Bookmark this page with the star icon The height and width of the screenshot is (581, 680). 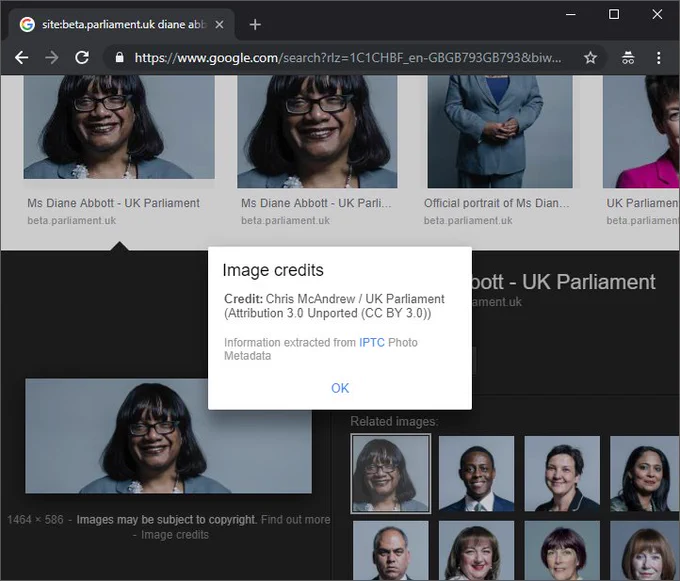[x=590, y=58]
